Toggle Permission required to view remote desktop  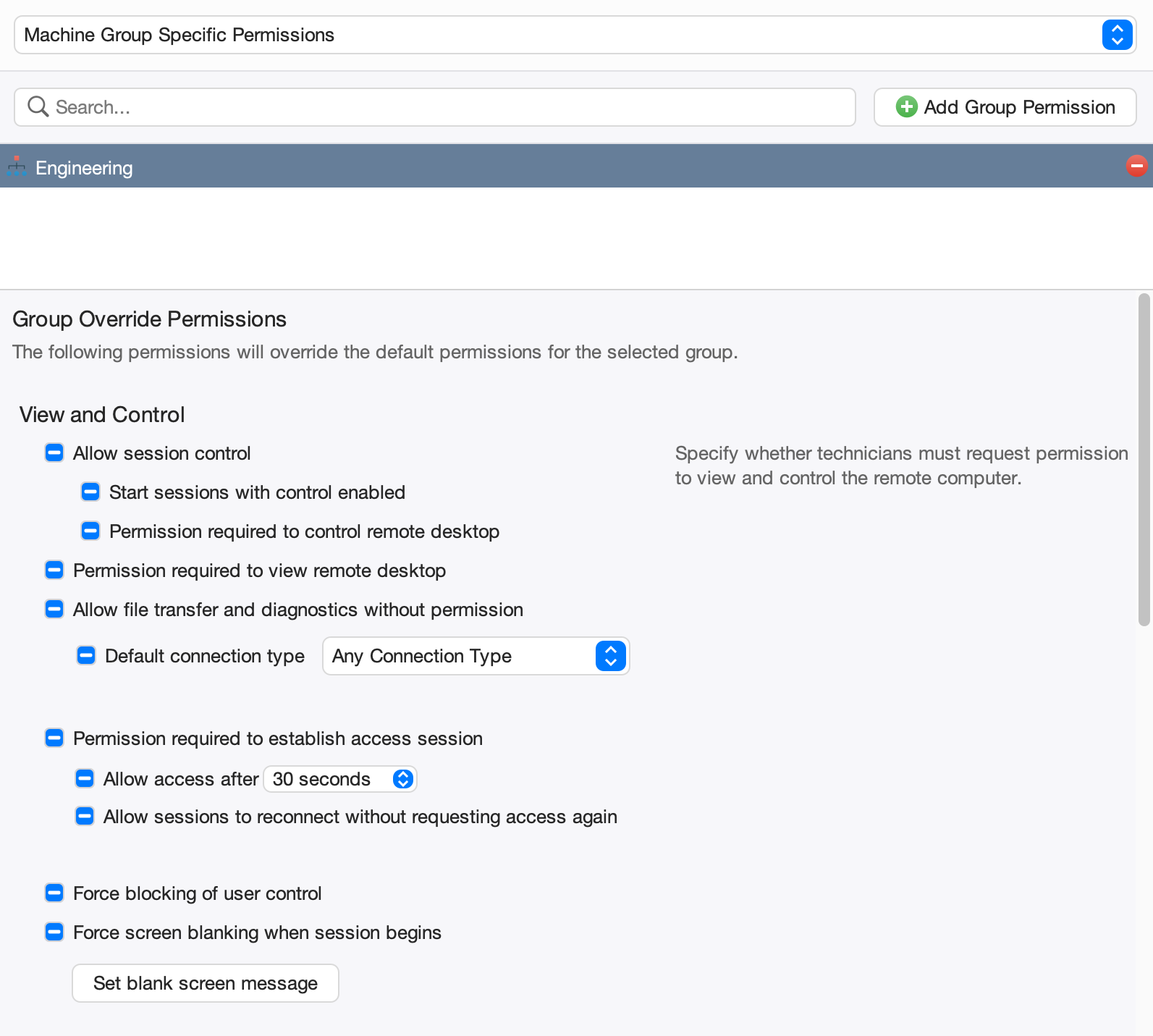[x=54, y=570]
